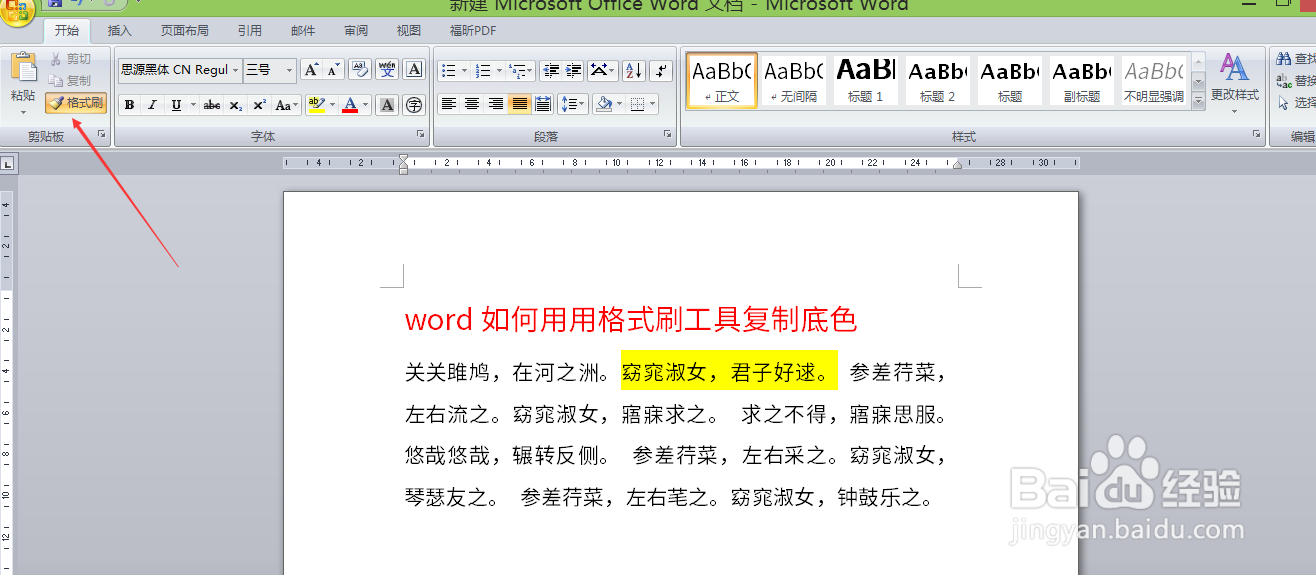Open the line spacing menu
This screenshot has height=575, width=1316.
(573, 104)
